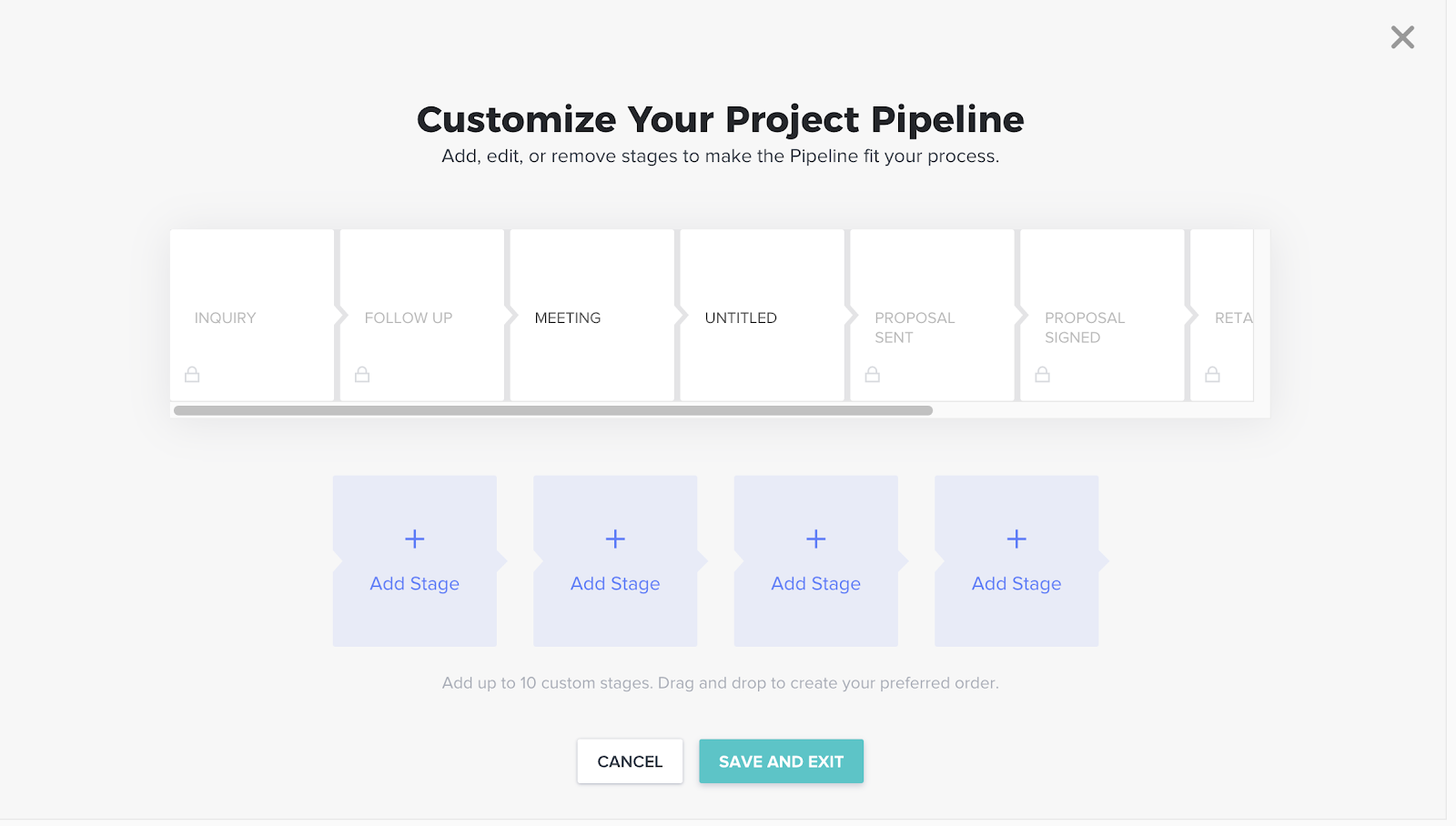Screen dimensions: 1456x826
Task: Click the Proposal Signed stage label
Action: point(1085,327)
